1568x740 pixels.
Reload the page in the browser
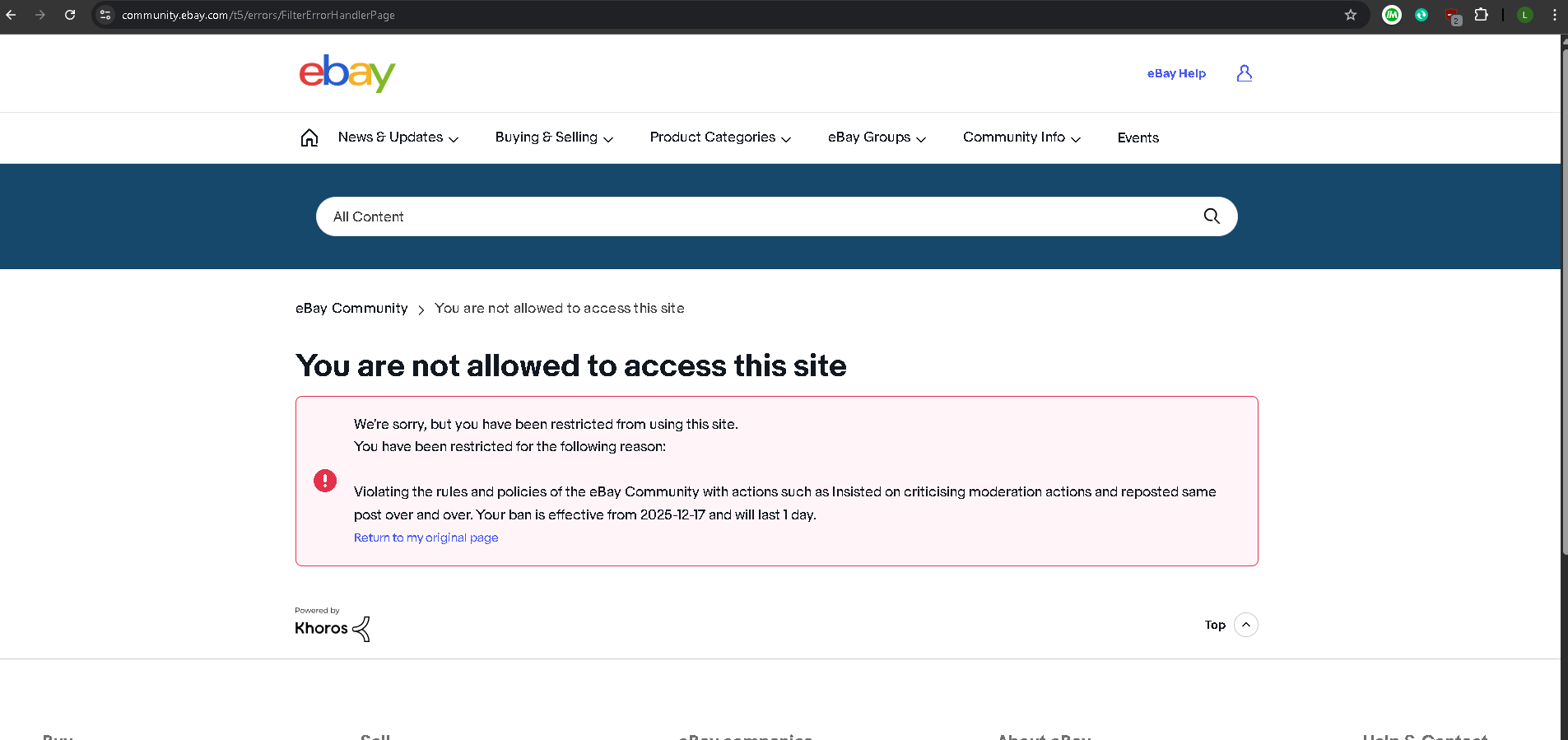click(70, 15)
